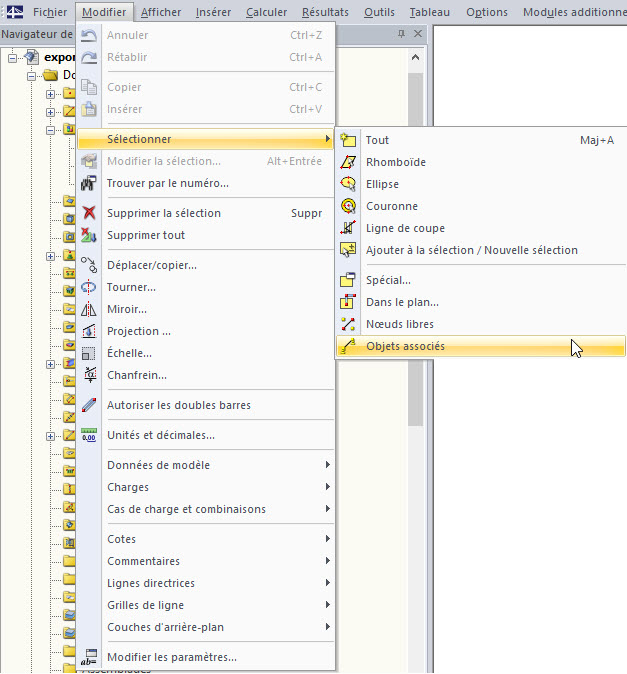Open the Afficher menu

click(x=161, y=12)
